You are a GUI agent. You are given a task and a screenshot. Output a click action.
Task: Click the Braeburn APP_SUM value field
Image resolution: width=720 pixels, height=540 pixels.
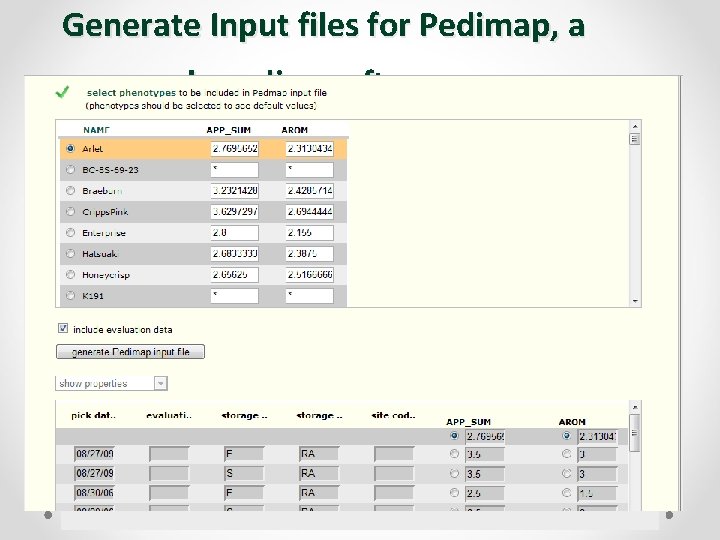(235, 191)
